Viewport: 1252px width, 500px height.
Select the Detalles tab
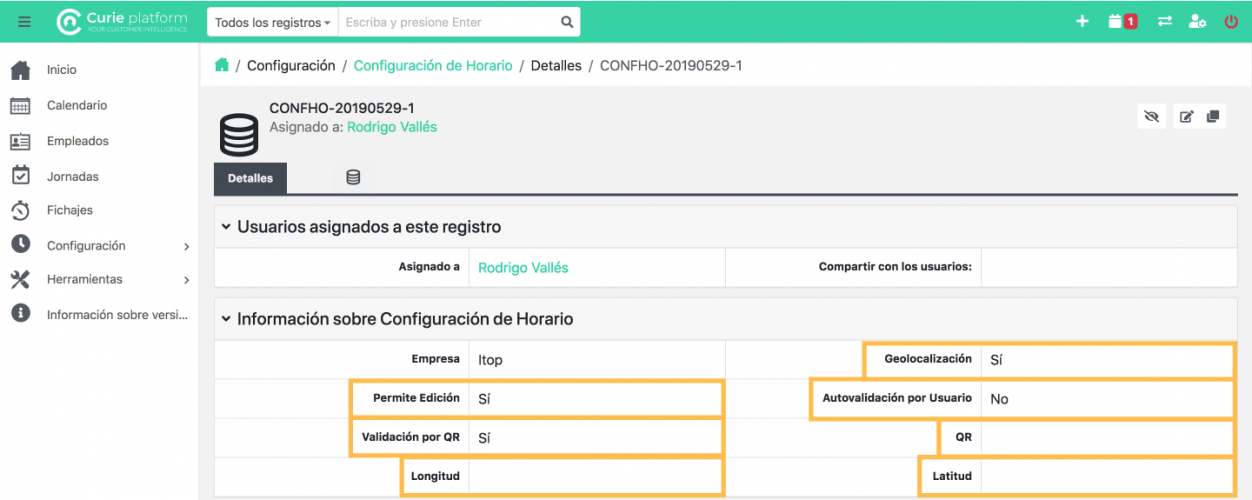(x=250, y=178)
